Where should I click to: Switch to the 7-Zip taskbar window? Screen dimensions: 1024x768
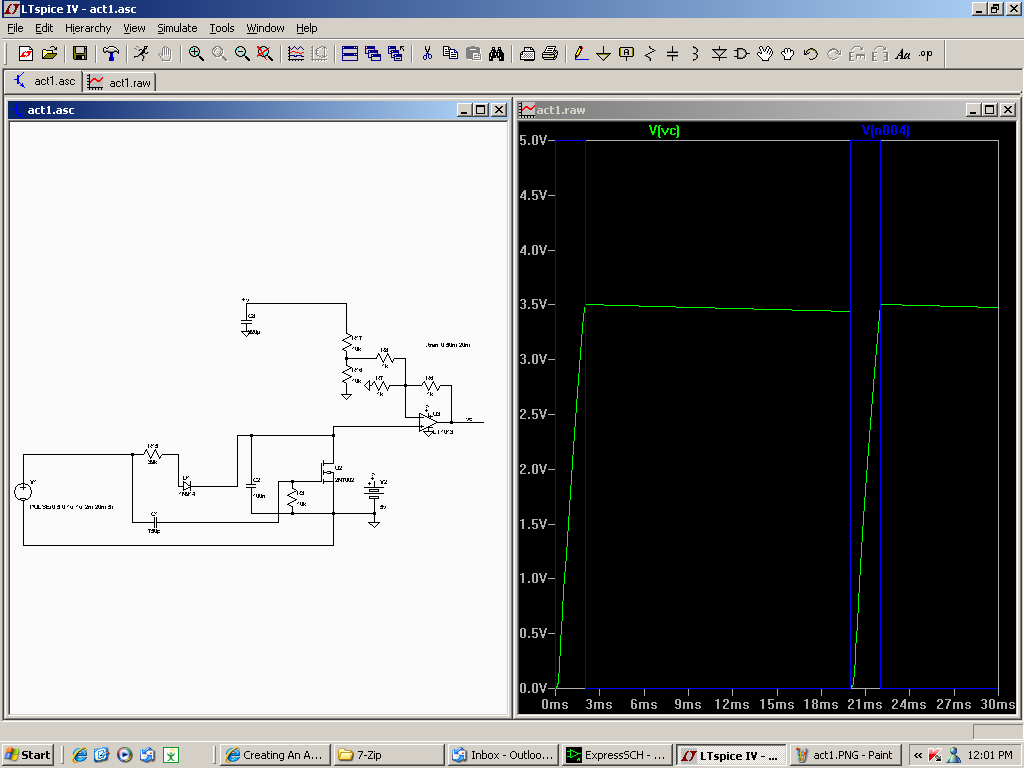pyautogui.click(x=389, y=755)
